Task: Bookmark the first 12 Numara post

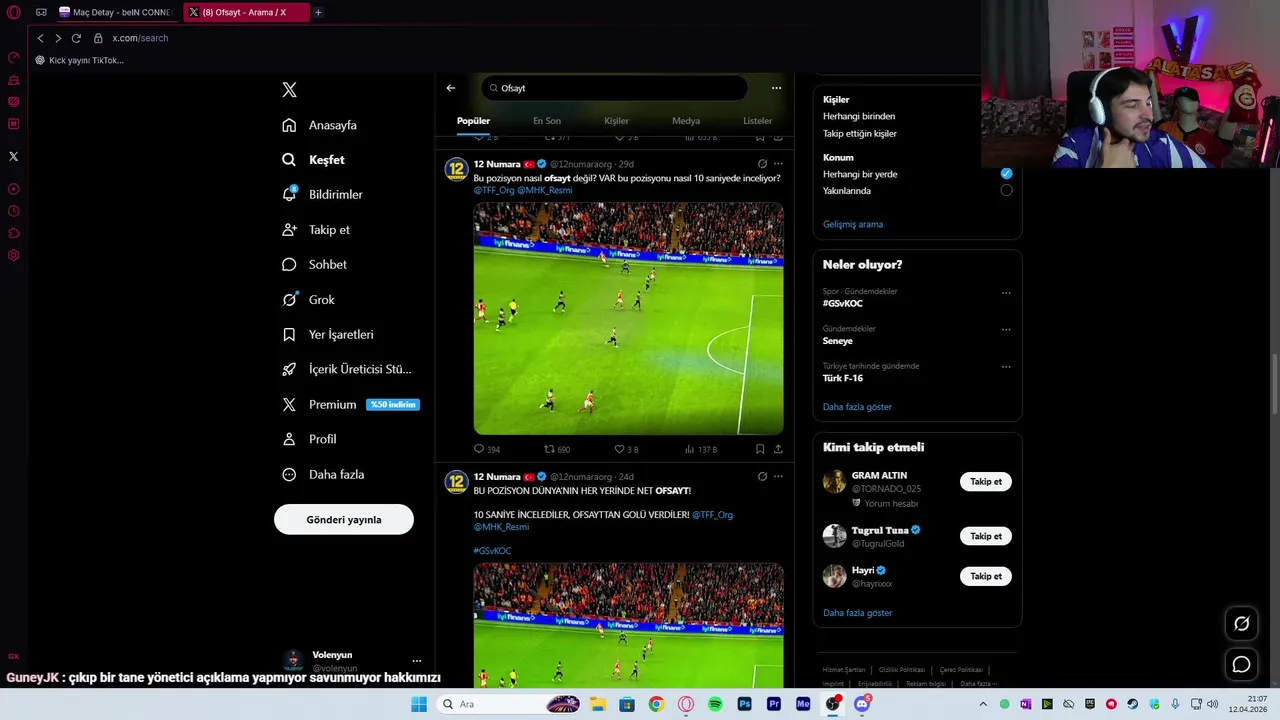Action: point(760,449)
